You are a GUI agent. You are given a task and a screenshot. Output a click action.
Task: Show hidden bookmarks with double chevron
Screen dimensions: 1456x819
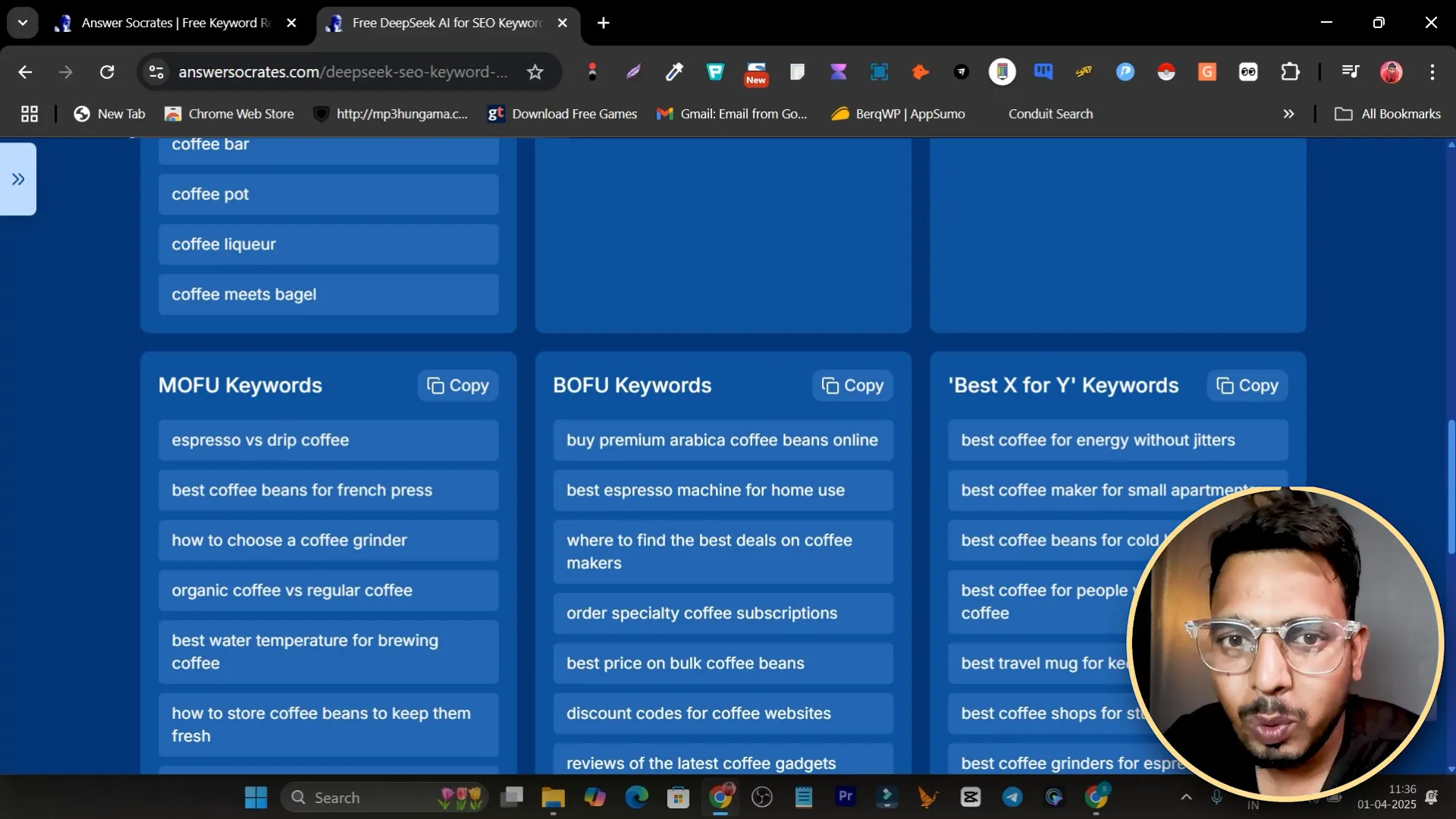(1288, 114)
